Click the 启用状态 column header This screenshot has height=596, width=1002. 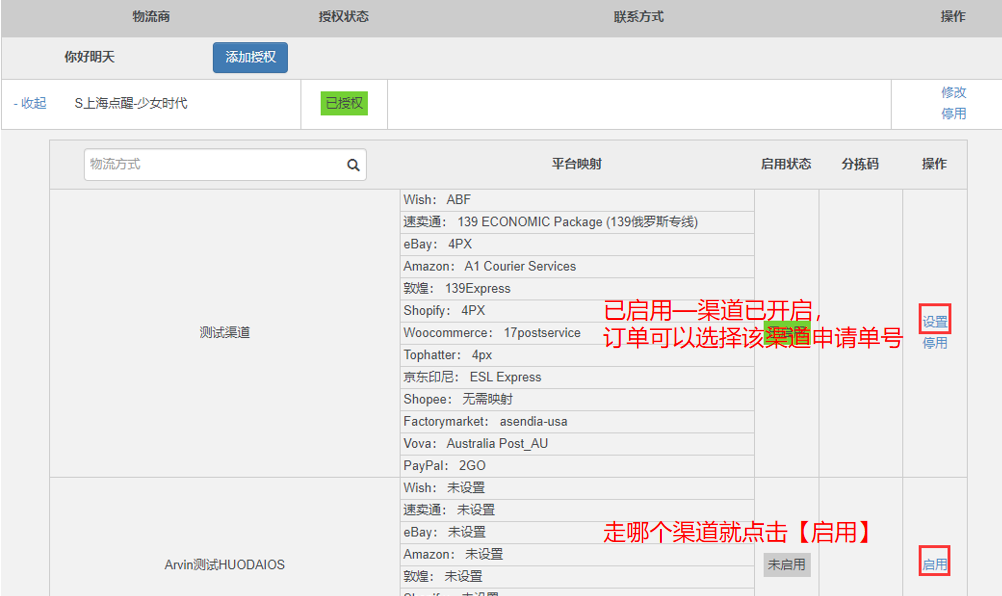pos(786,164)
